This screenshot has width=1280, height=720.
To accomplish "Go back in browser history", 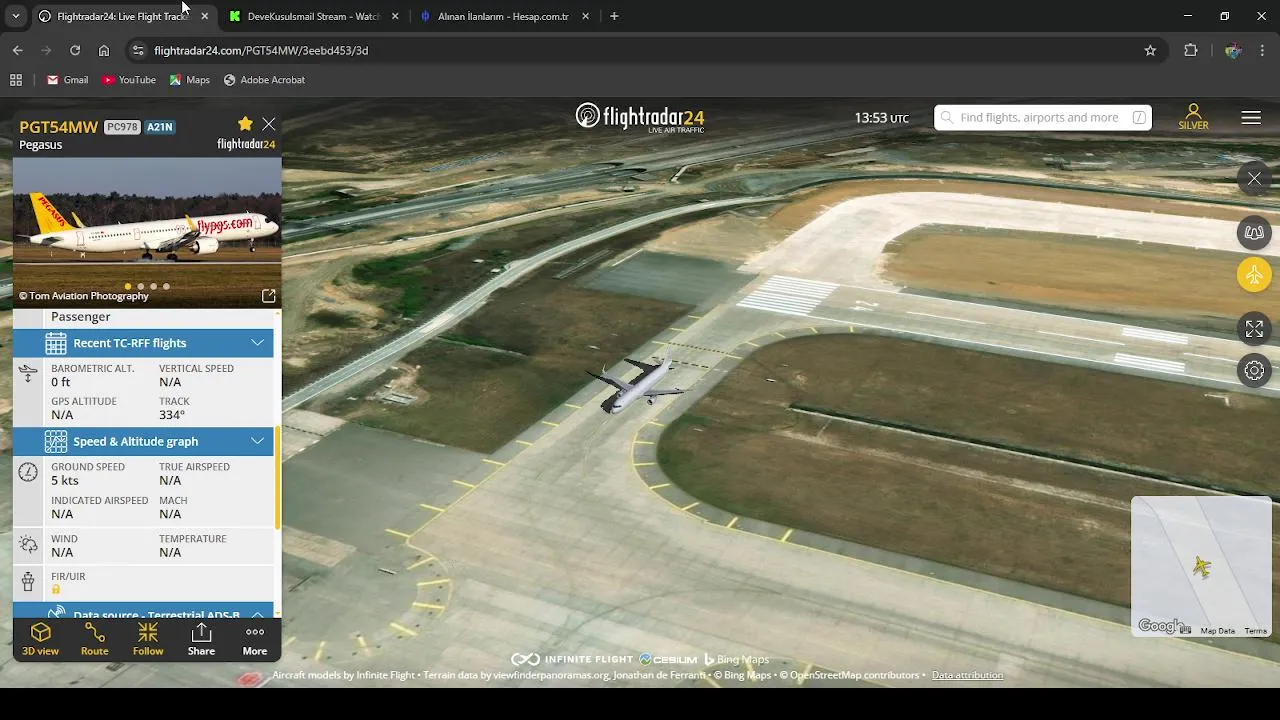I will tap(17, 50).
